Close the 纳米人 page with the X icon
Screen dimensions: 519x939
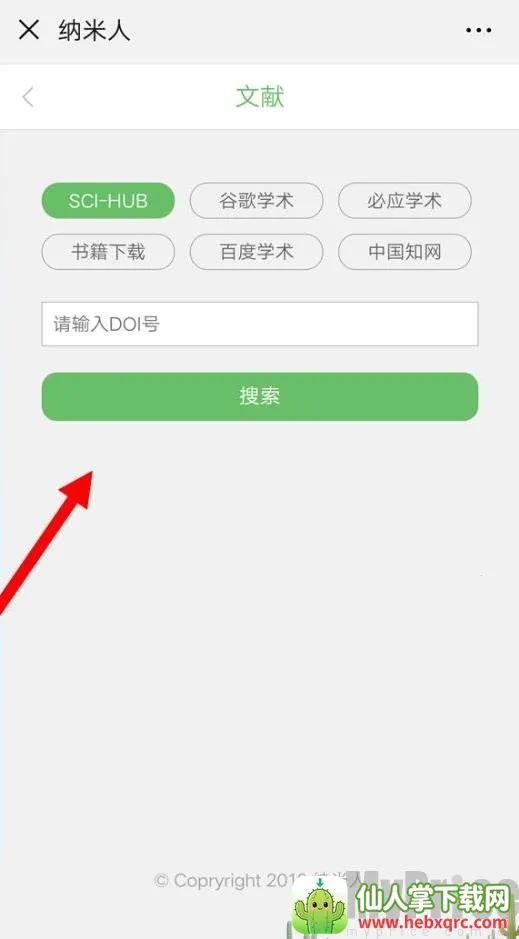[x=29, y=29]
